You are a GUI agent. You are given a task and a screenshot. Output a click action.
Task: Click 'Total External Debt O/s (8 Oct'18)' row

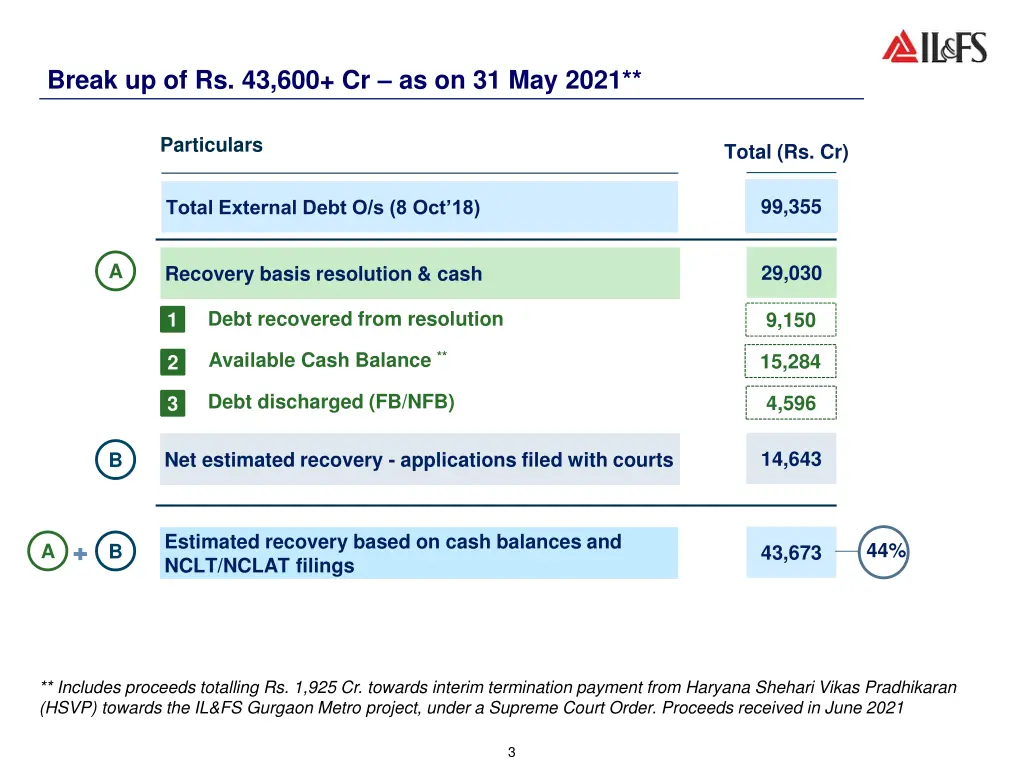tap(419, 207)
